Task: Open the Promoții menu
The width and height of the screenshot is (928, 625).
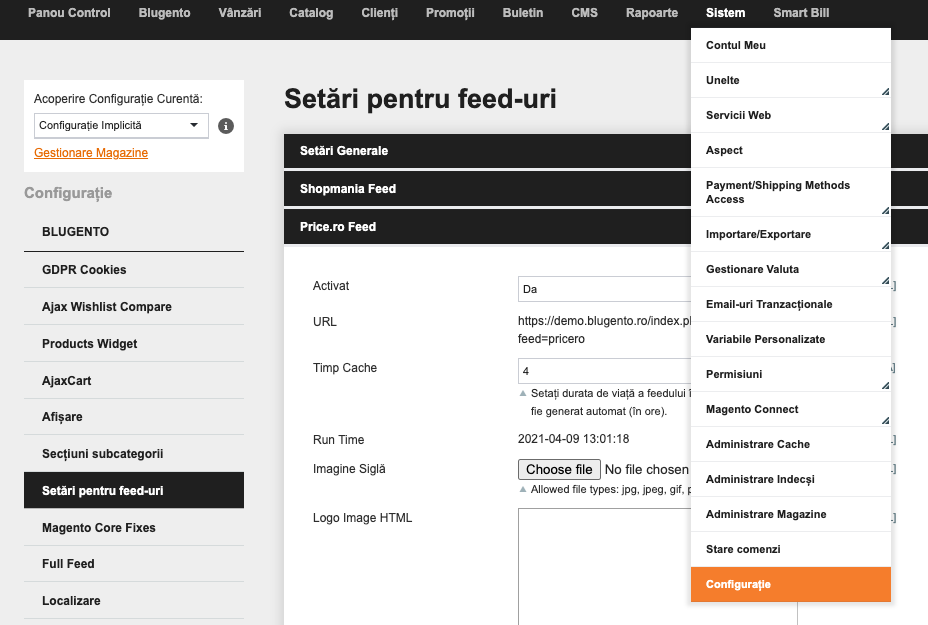Action: 450,13
